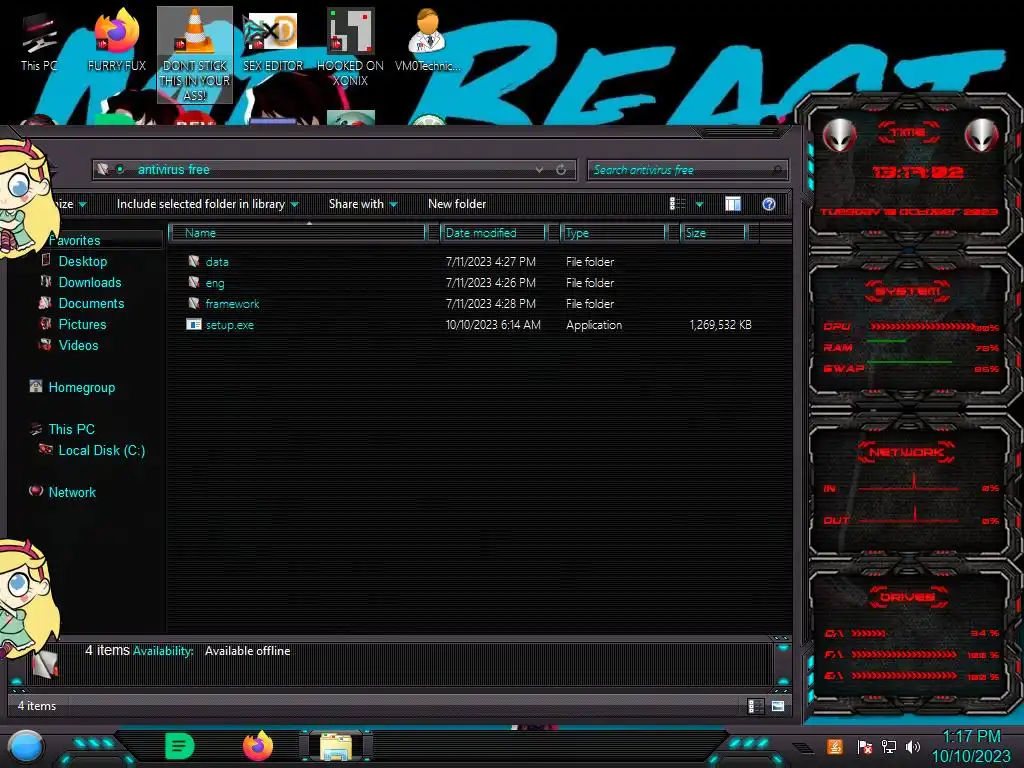Screen dimensions: 1024x768
Task: Click the CPU usage bar in the SYSTEM gadget
Action: coord(923,327)
